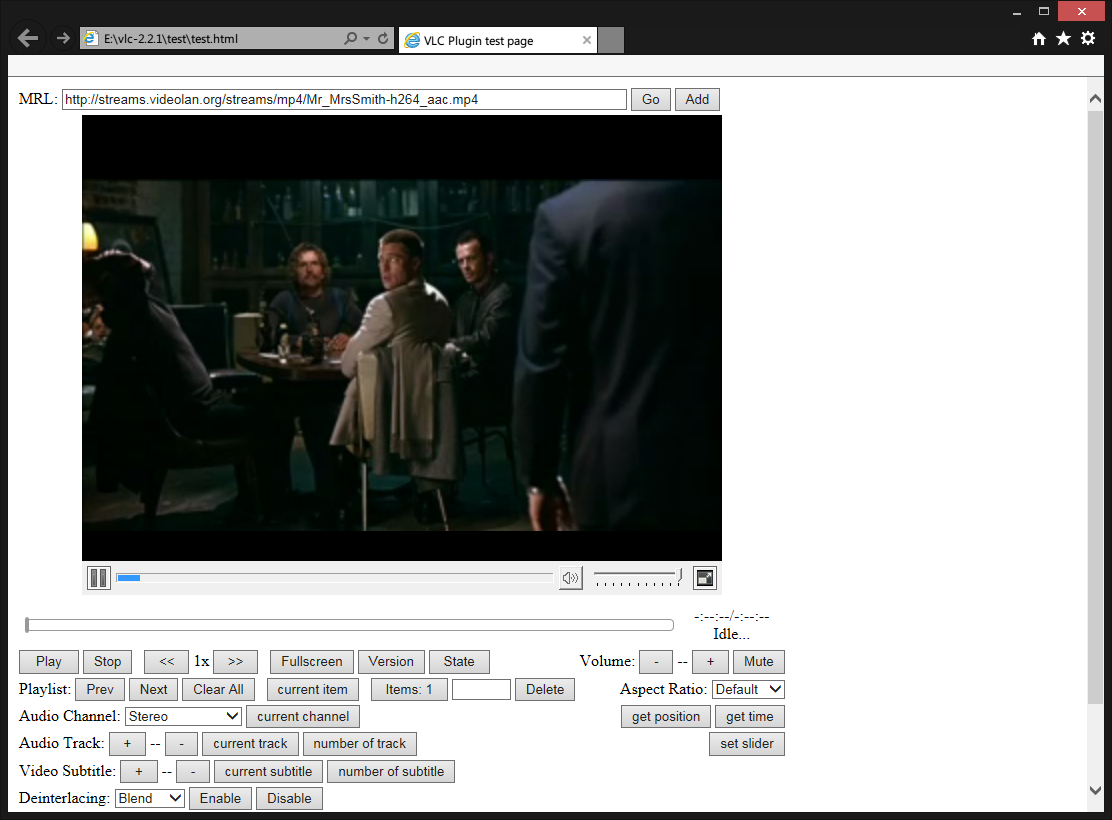
Task: Click the number of subtitle button
Action: tap(391, 771)
